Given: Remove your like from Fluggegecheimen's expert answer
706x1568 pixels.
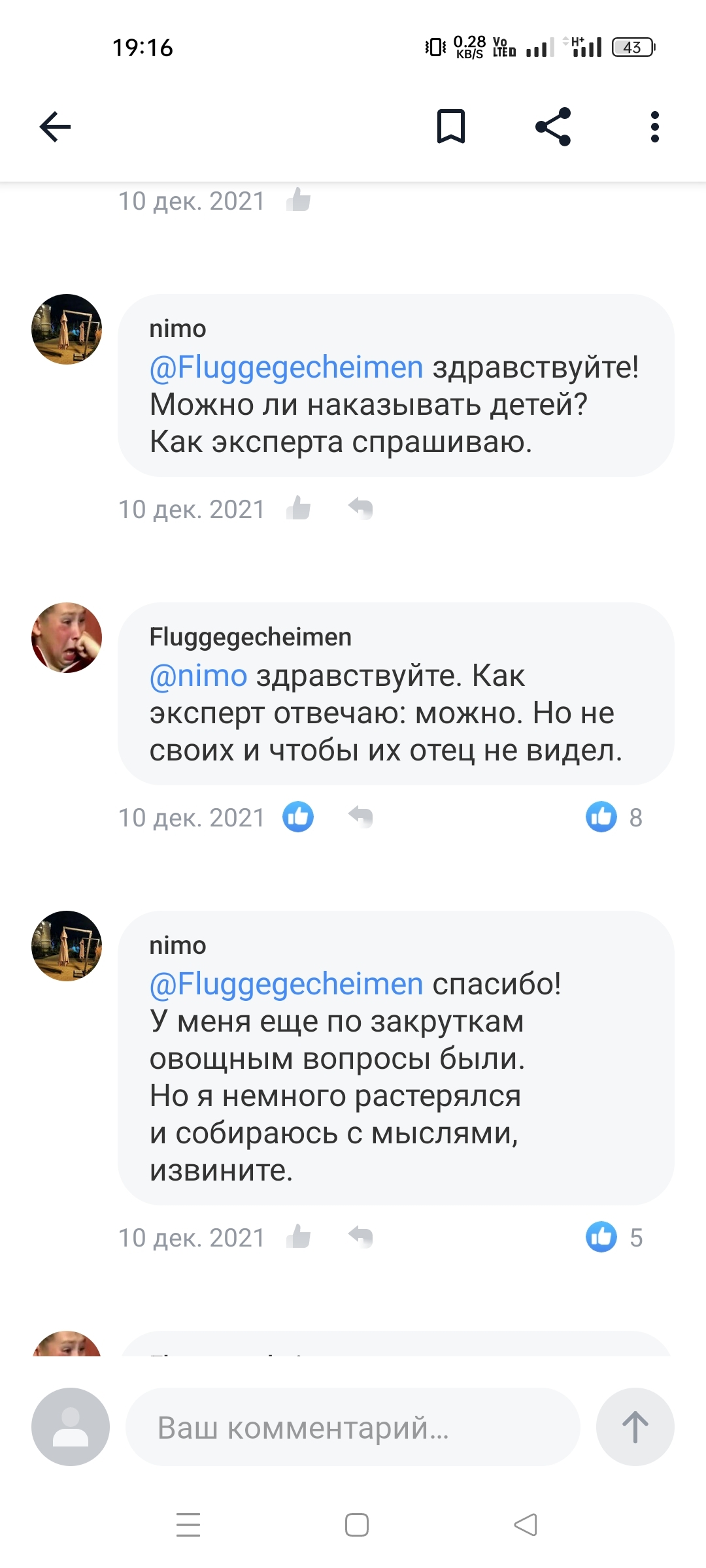Looking at the screenshot, I should [298, 817].
